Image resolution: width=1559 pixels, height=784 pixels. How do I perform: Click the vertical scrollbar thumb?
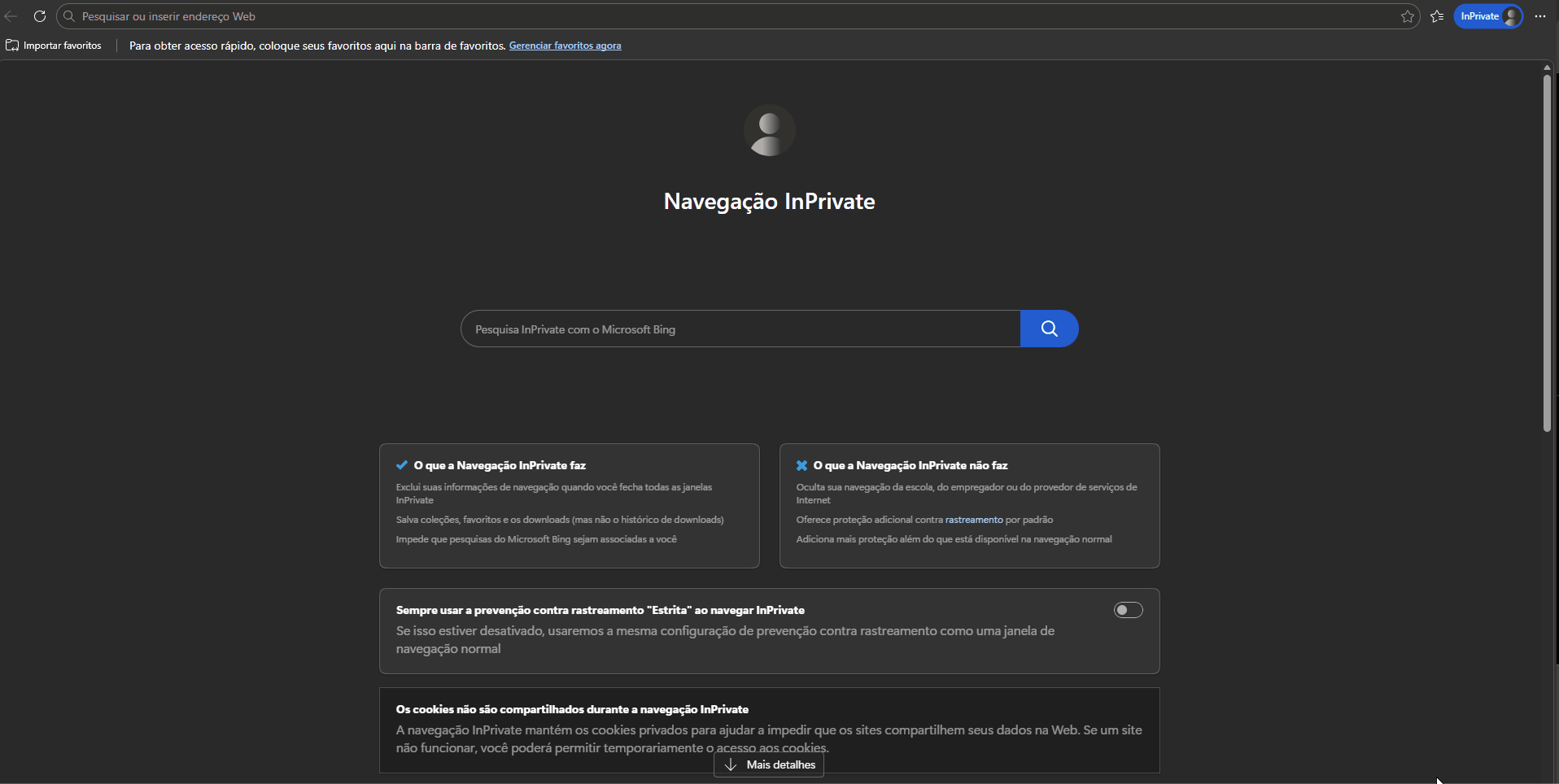tap(1547, 253)
